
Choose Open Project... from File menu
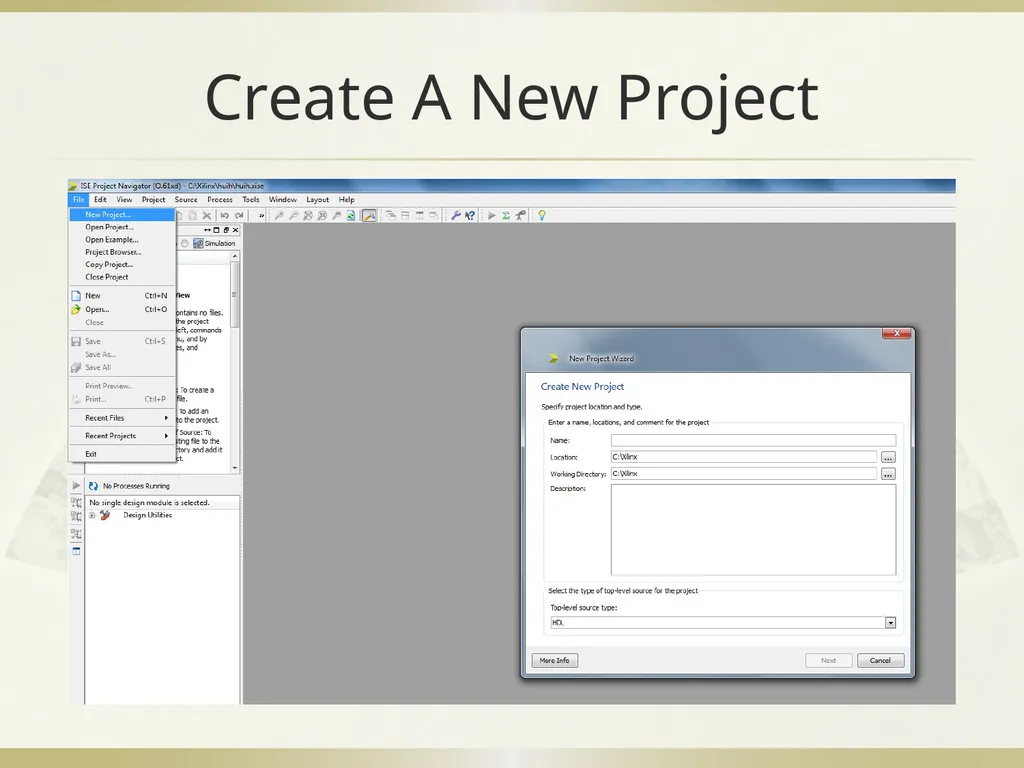tap(122, 227)
